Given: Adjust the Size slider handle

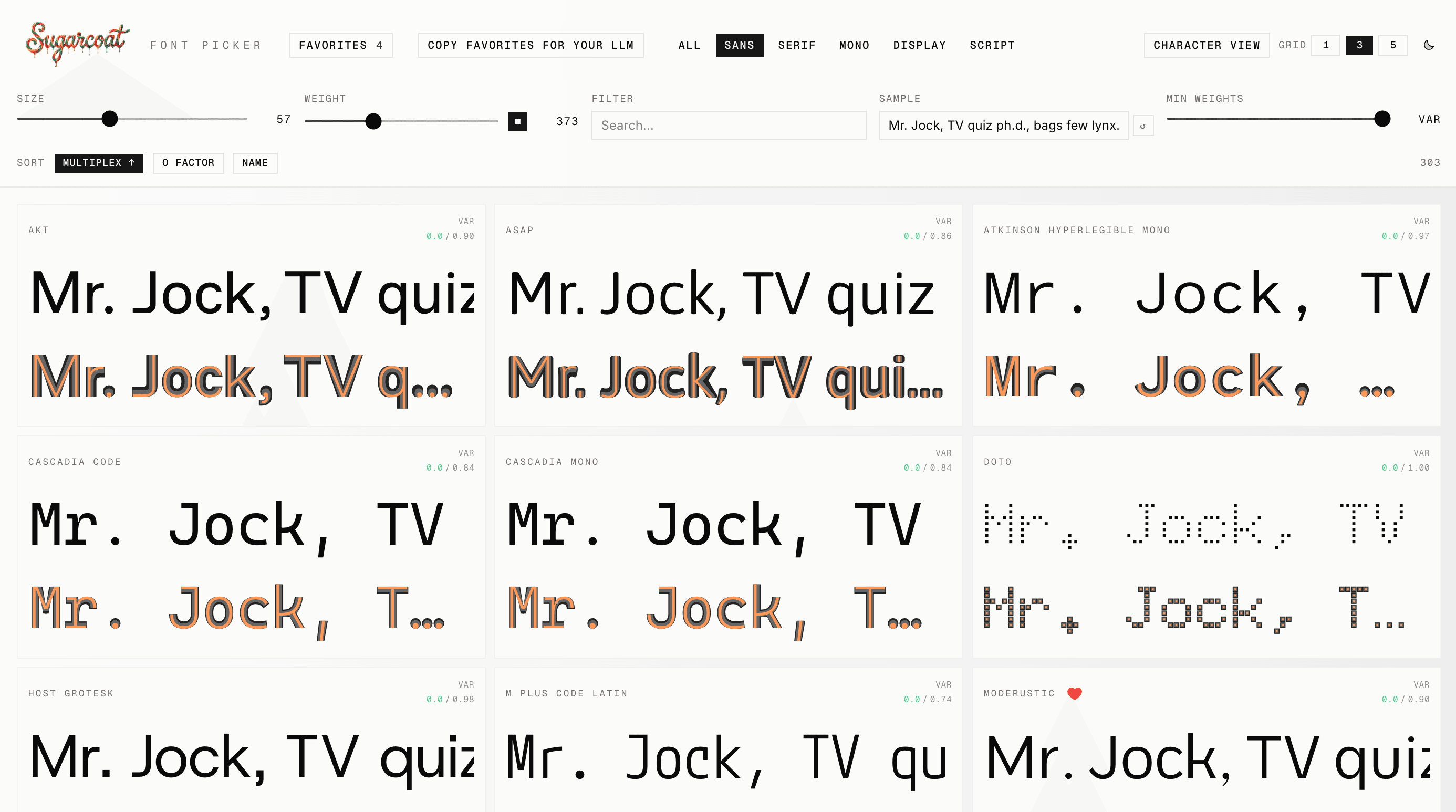Looking at the screenshot, I should [110, 119].
